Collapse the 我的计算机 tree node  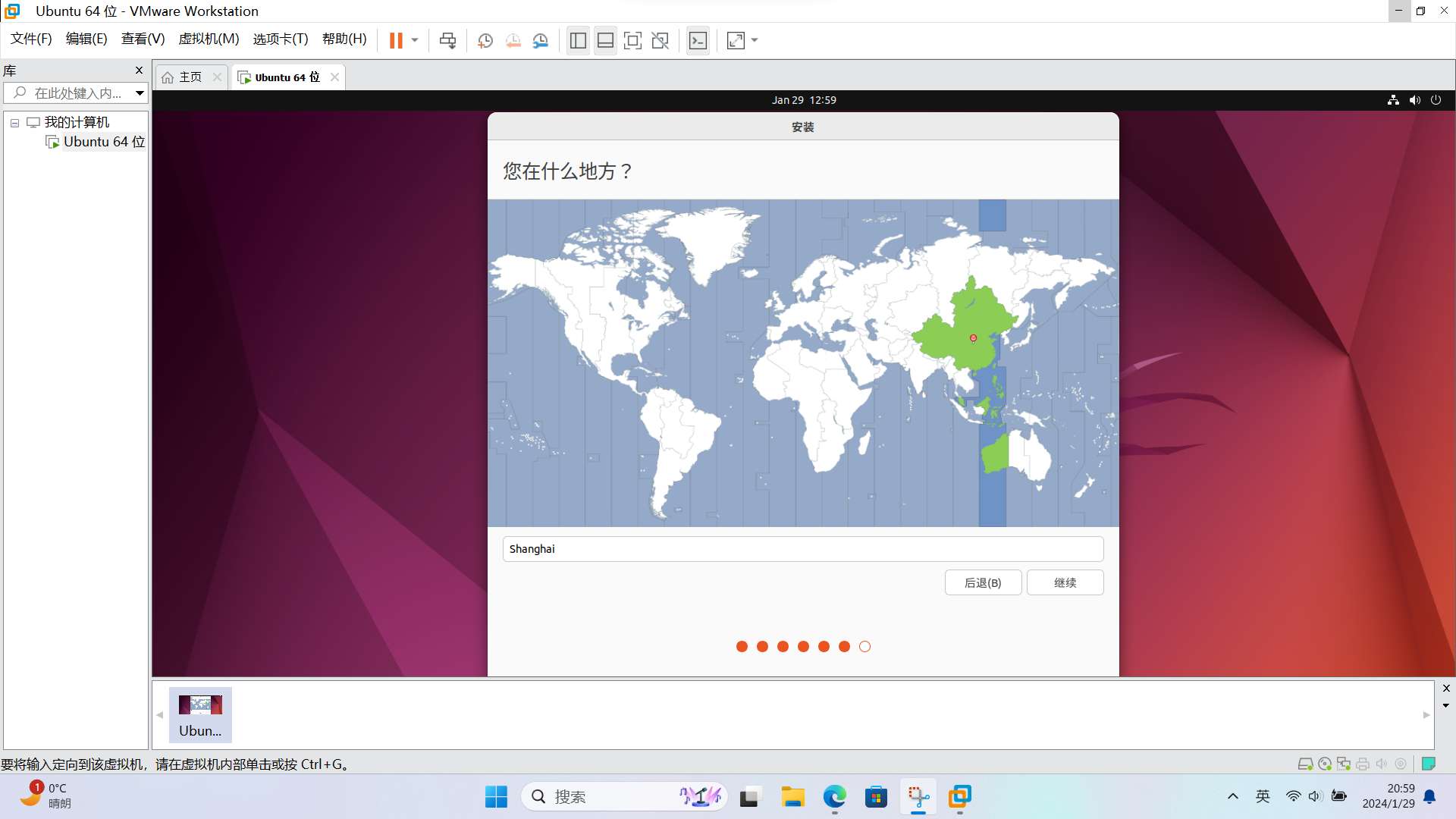pos(14,123)
